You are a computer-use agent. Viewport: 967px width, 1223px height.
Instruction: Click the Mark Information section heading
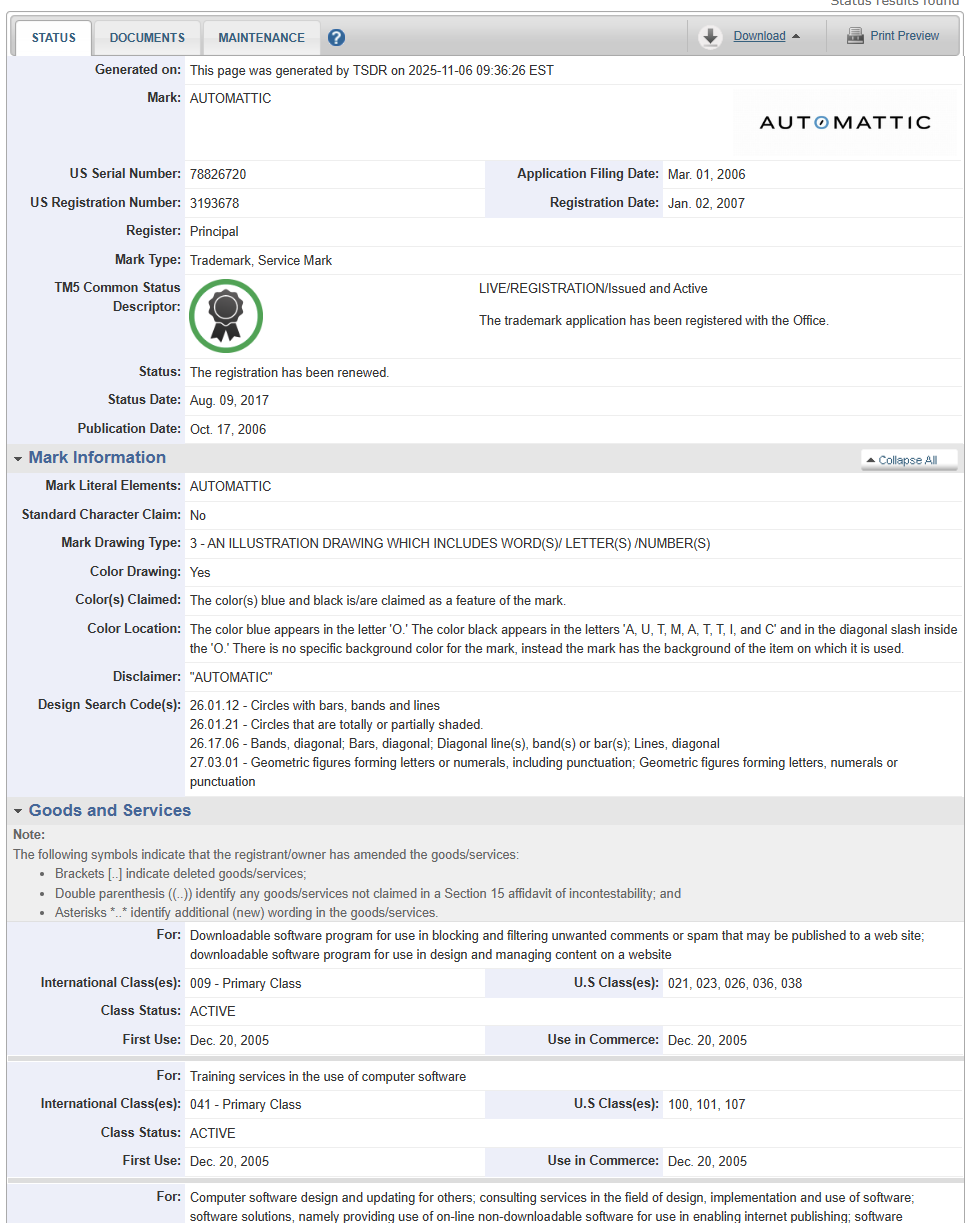tap(97, 458)
